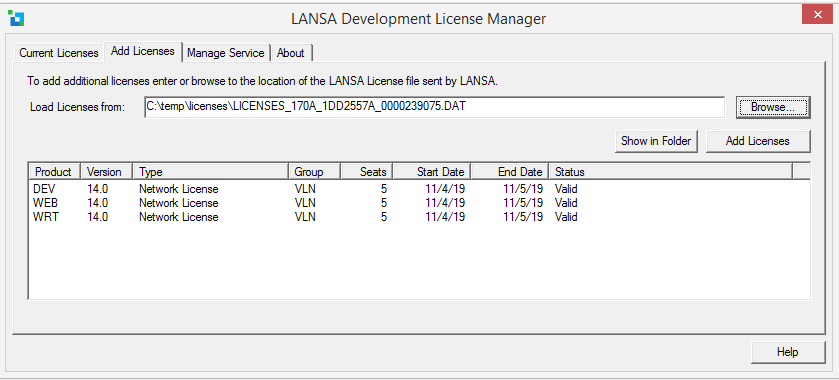This screenshot has height=380, width=839.
Task: Click end date 11/5/19 in WRT row
Action: pos(523,217)
